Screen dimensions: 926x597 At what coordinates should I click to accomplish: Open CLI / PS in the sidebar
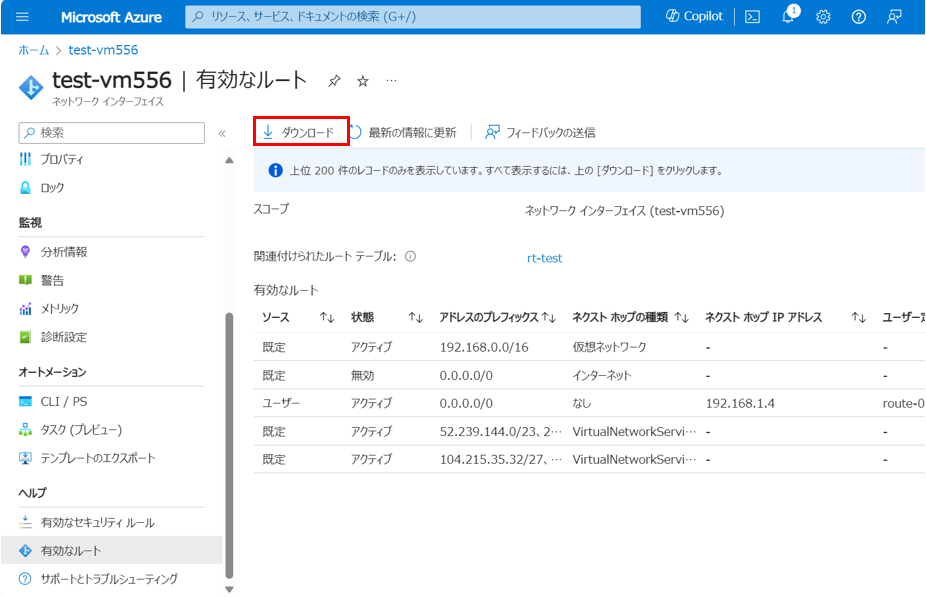pyautogui.click(x=64, y=402)
